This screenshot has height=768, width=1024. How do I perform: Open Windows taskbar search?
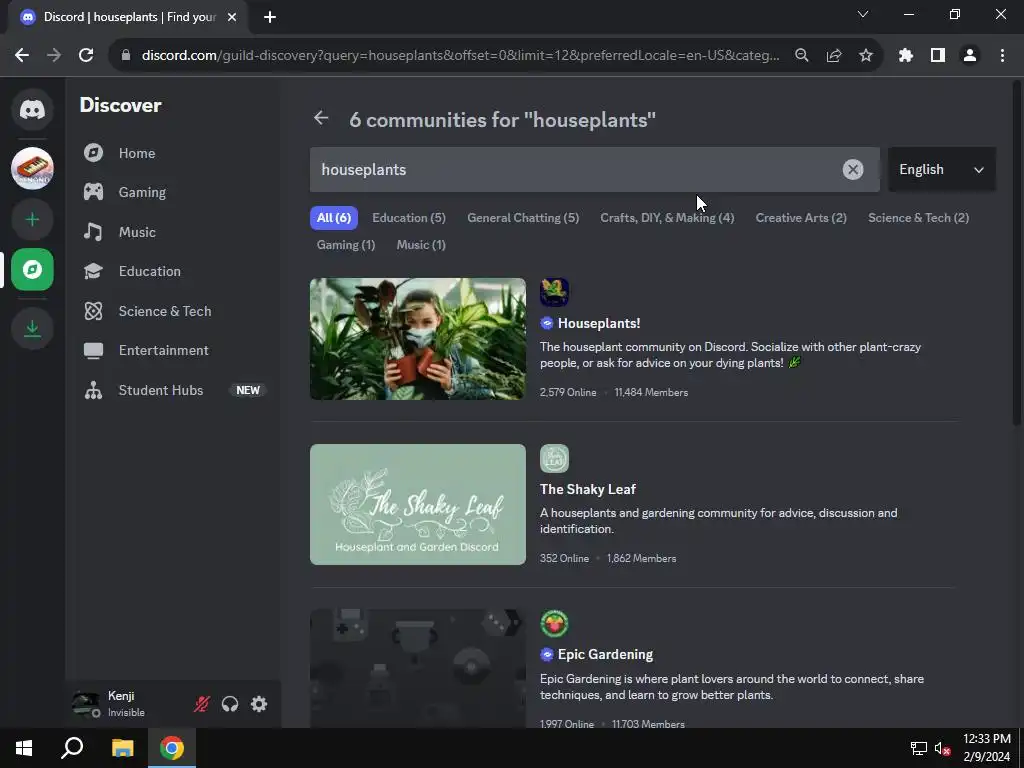pyautogui.click(x=72, y=748)
